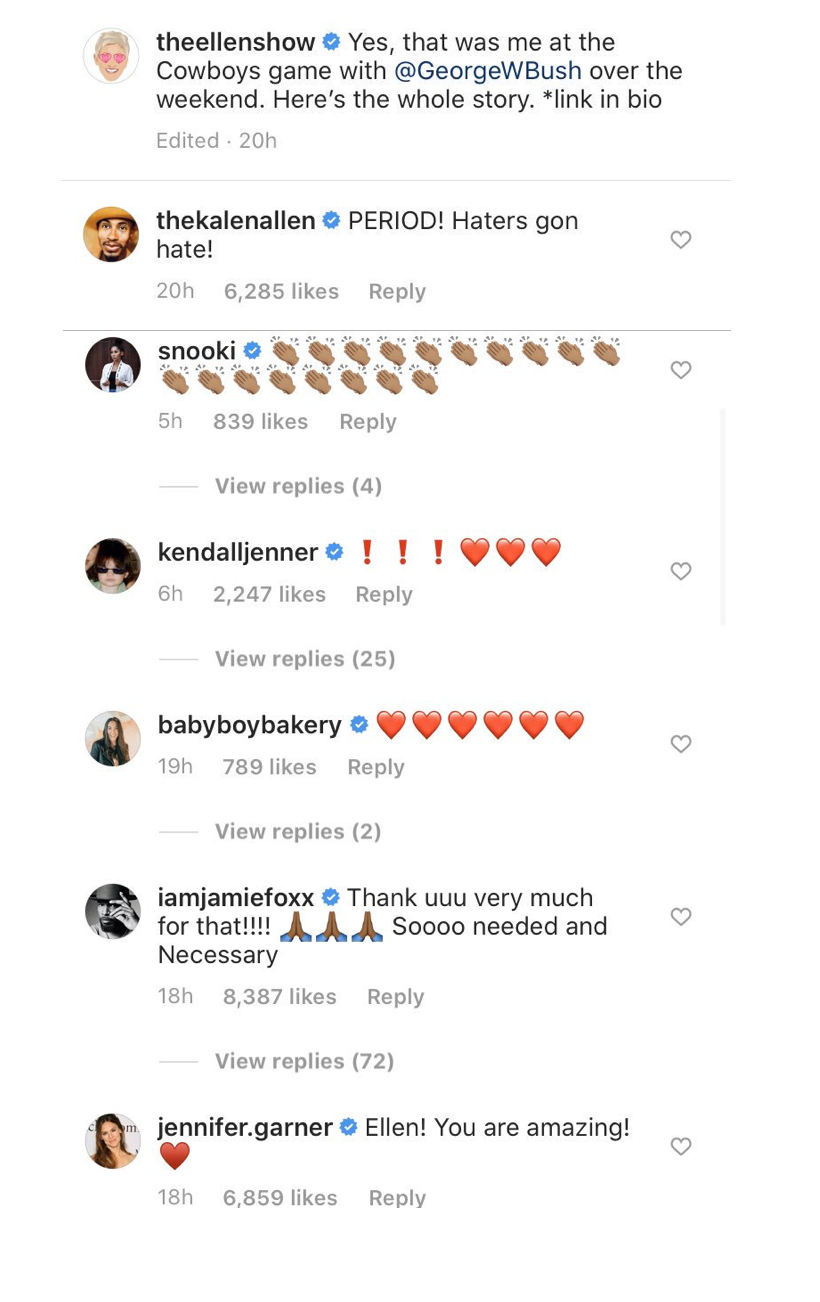Expand View replies (4) under snooki

298,486
